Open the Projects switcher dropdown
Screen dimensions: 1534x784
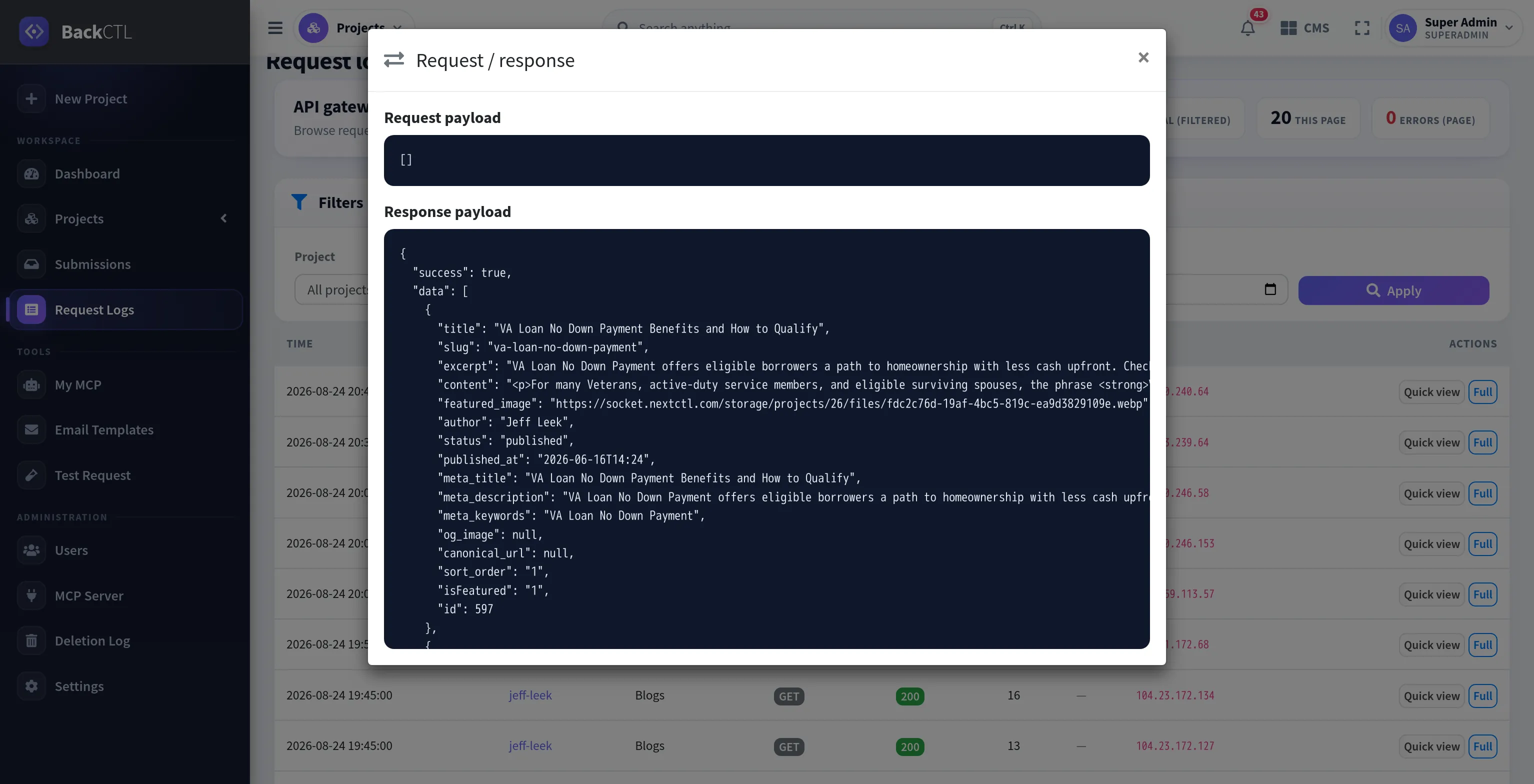click(x=353, y=28)
